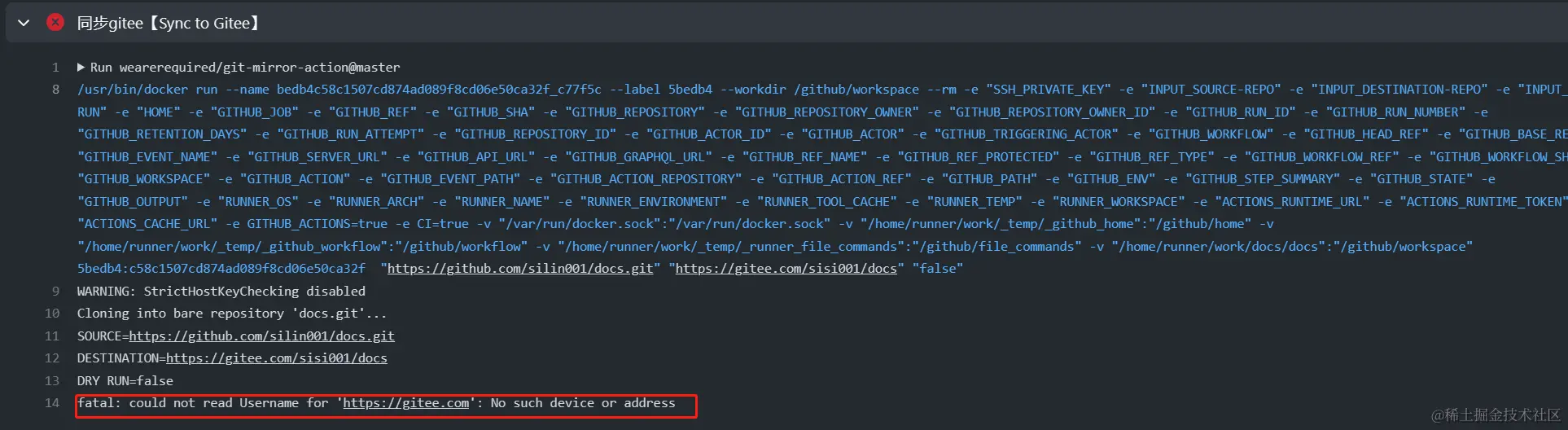Select log line number 1
Viewport: 1568px width, 430px height.
[x=55, y=67]
